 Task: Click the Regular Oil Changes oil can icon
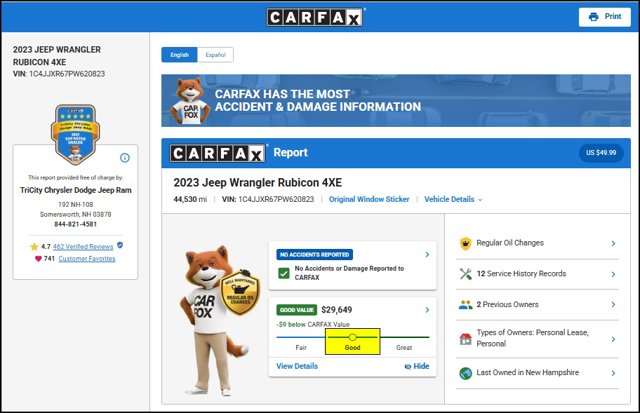pos(466,243)
